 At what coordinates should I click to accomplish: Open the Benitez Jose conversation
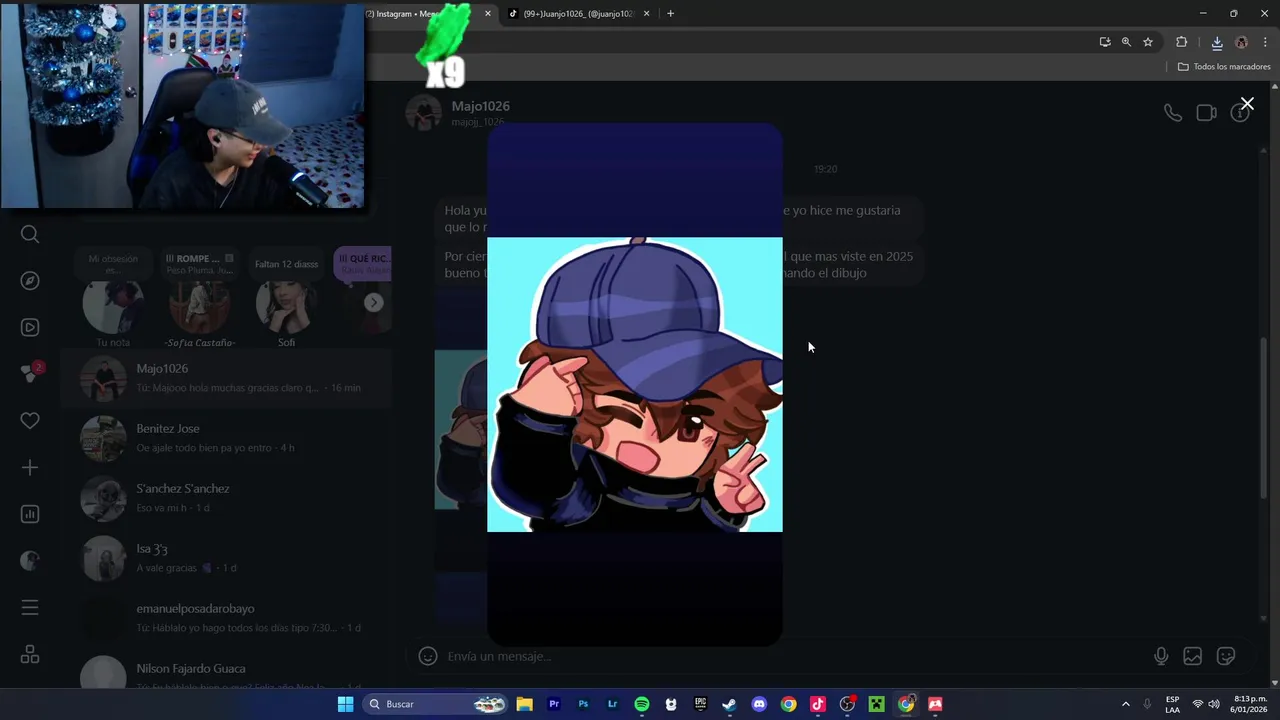click(x=225, y=438)
